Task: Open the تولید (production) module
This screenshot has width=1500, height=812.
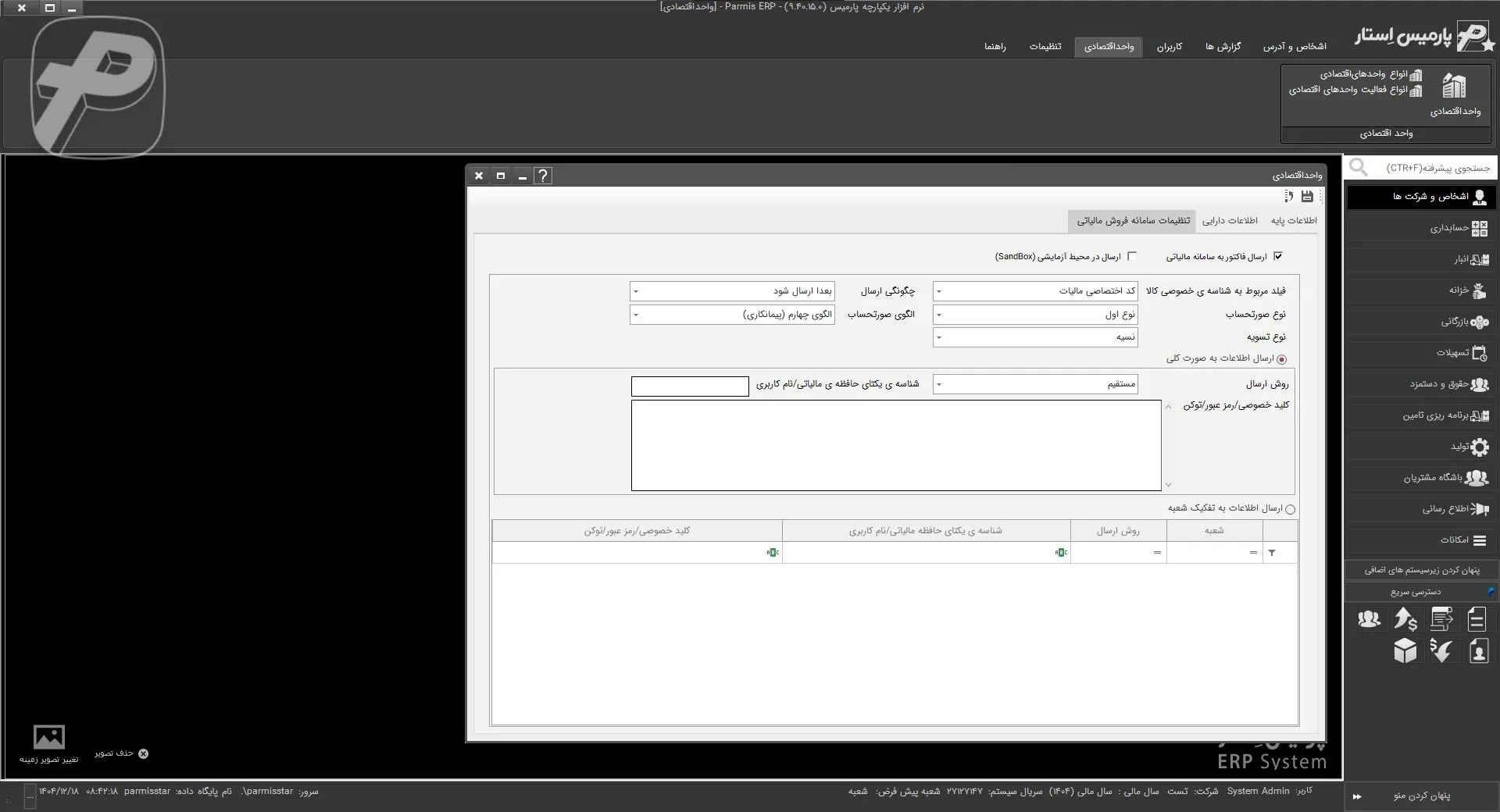Action: point(1421,447)
